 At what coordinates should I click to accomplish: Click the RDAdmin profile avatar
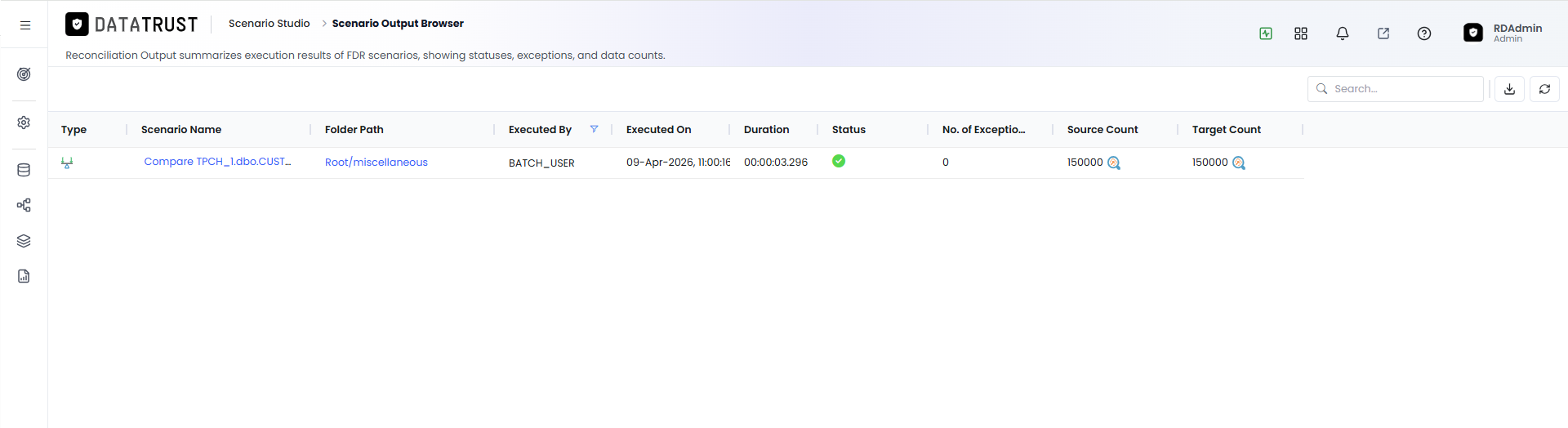pos(1473,33)
